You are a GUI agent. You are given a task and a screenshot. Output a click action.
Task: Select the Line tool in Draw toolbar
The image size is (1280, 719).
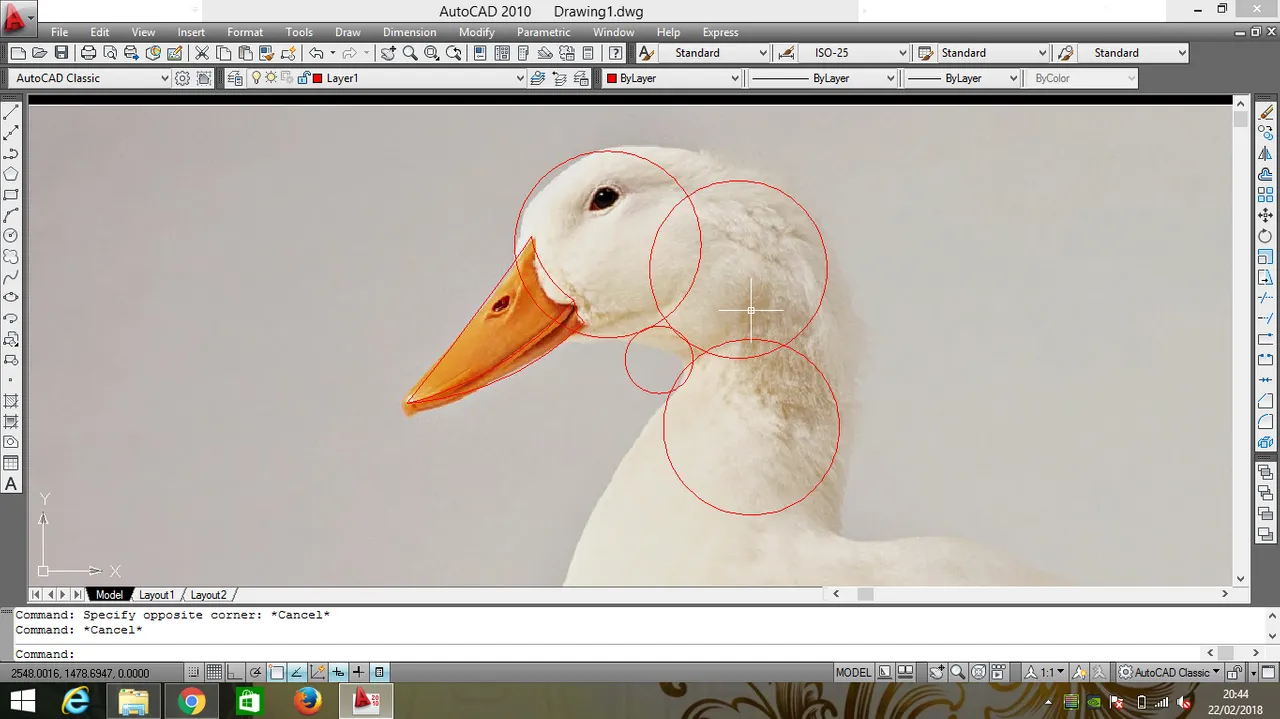point(11,113)
